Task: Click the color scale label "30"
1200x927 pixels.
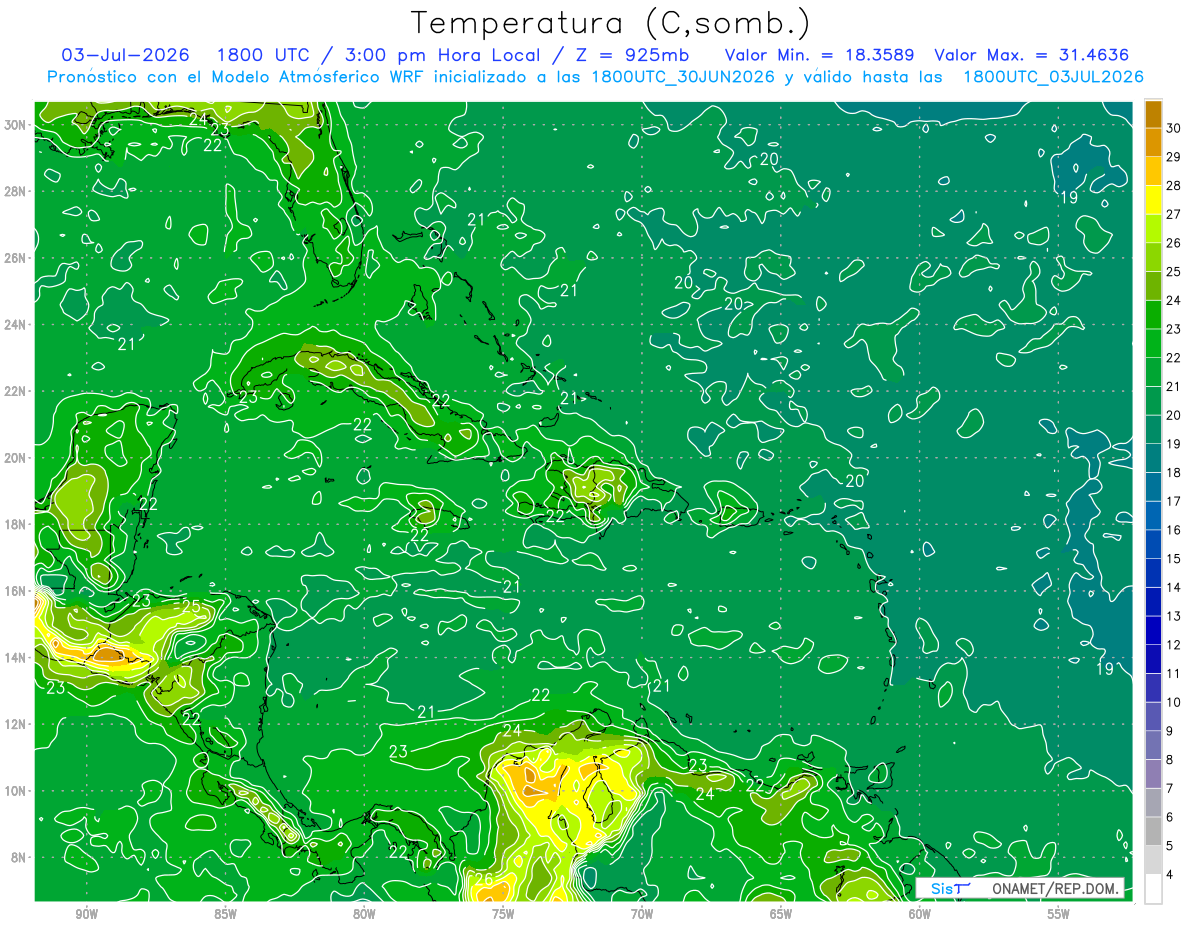Action: point(1173,128)
